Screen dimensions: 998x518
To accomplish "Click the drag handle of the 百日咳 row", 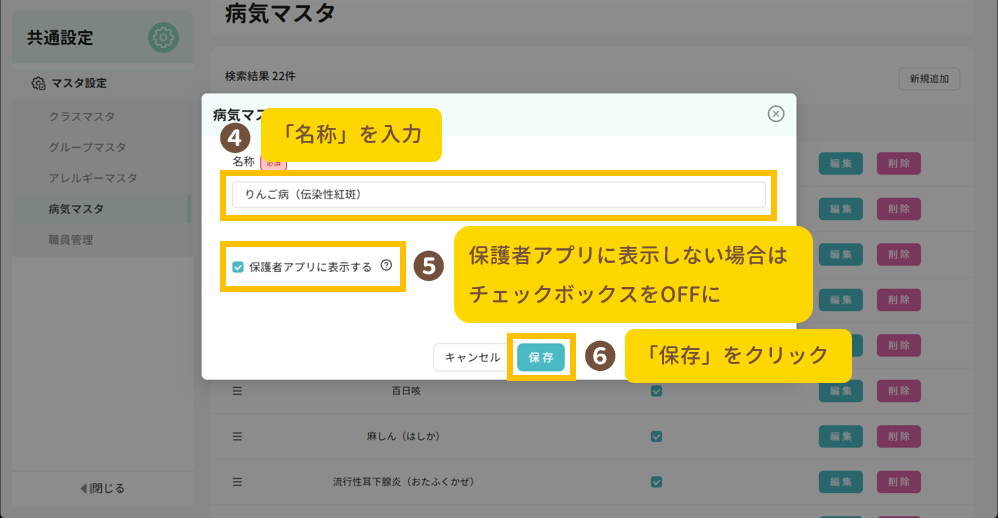I will coord(238,391).
